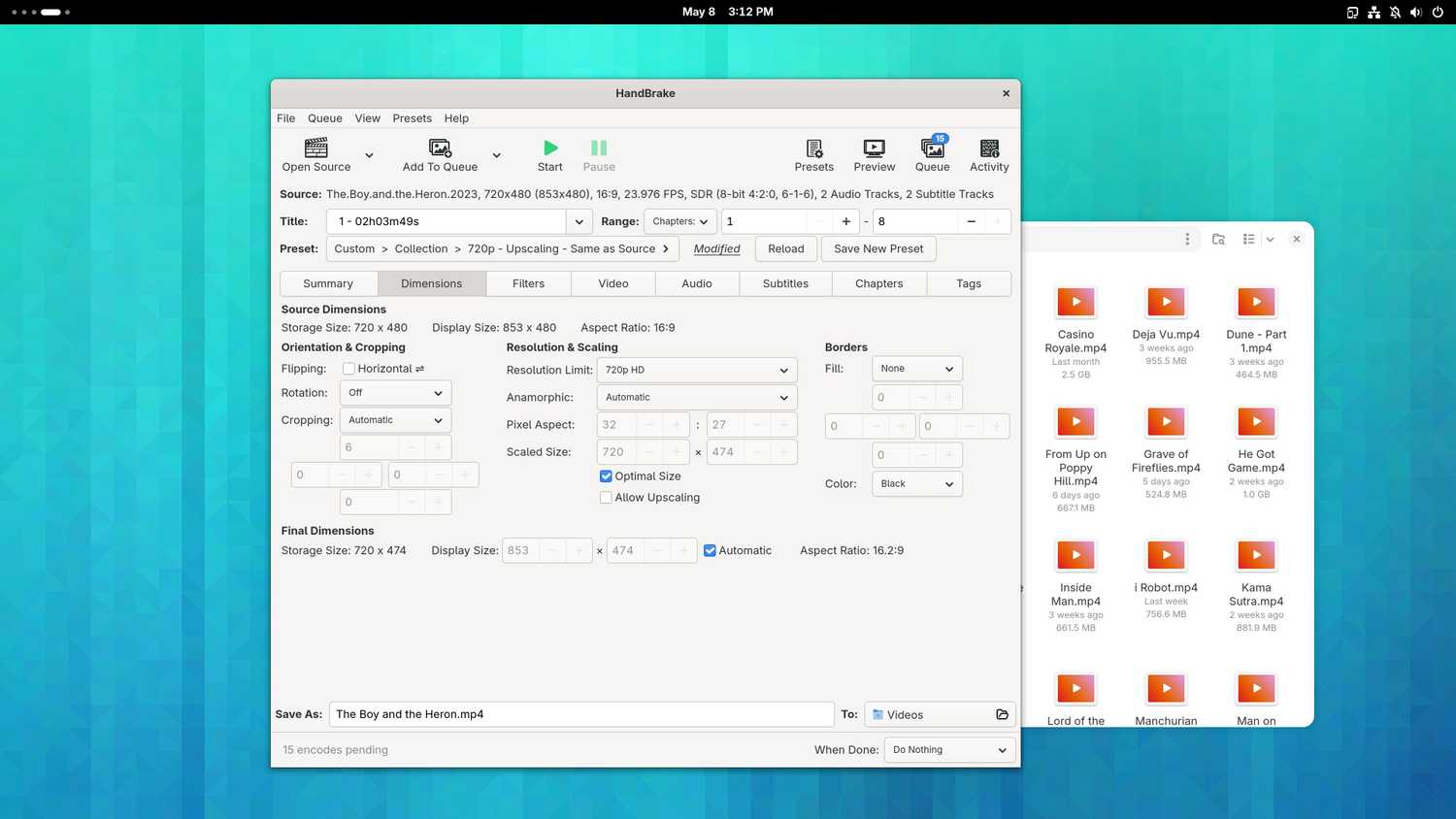Expand the Add To Queue dropdown arrow

coord(496,155)
